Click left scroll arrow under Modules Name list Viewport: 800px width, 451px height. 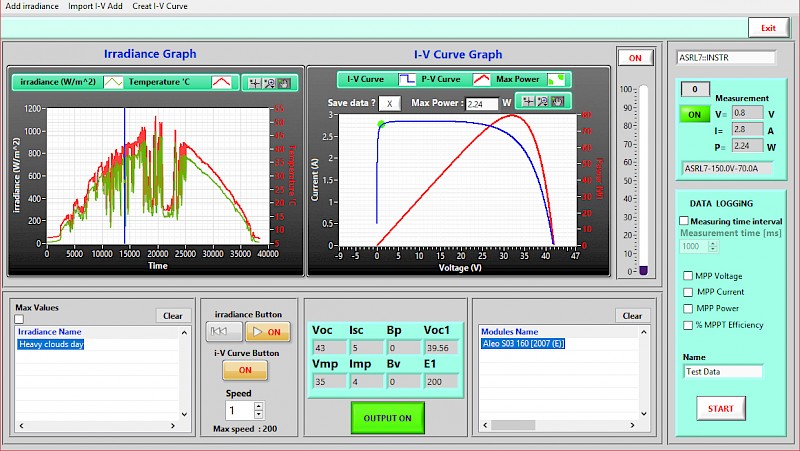pyautogui.click(x=485, y=425)
